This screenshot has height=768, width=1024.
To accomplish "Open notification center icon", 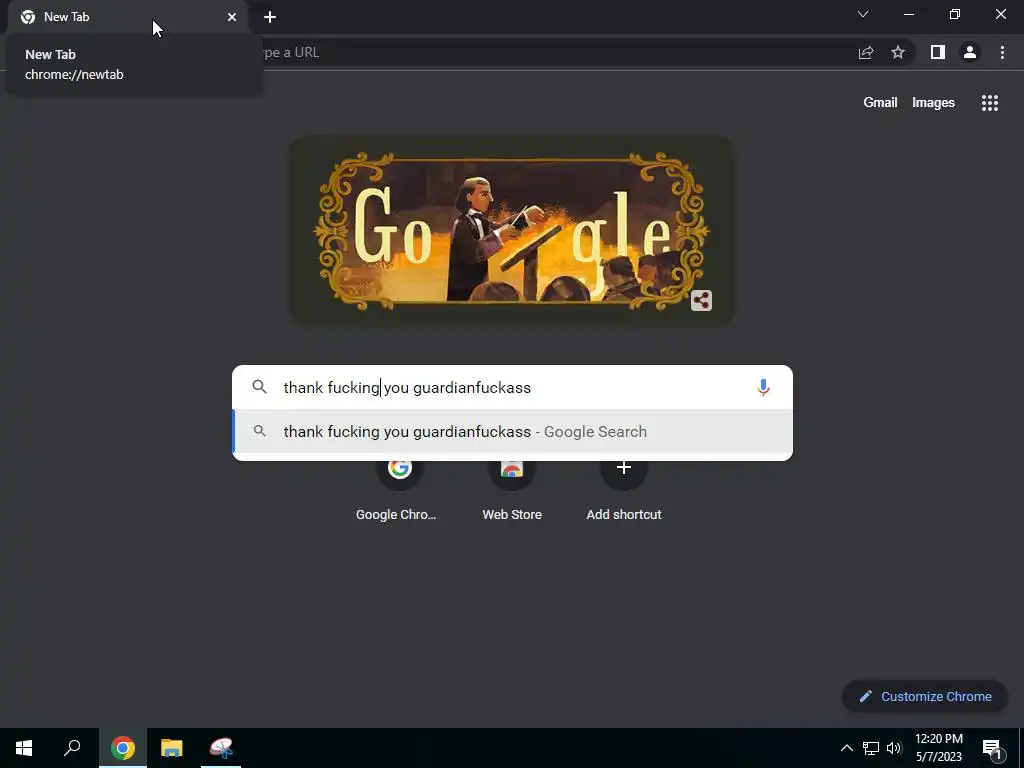I will (x=992, y=748).
